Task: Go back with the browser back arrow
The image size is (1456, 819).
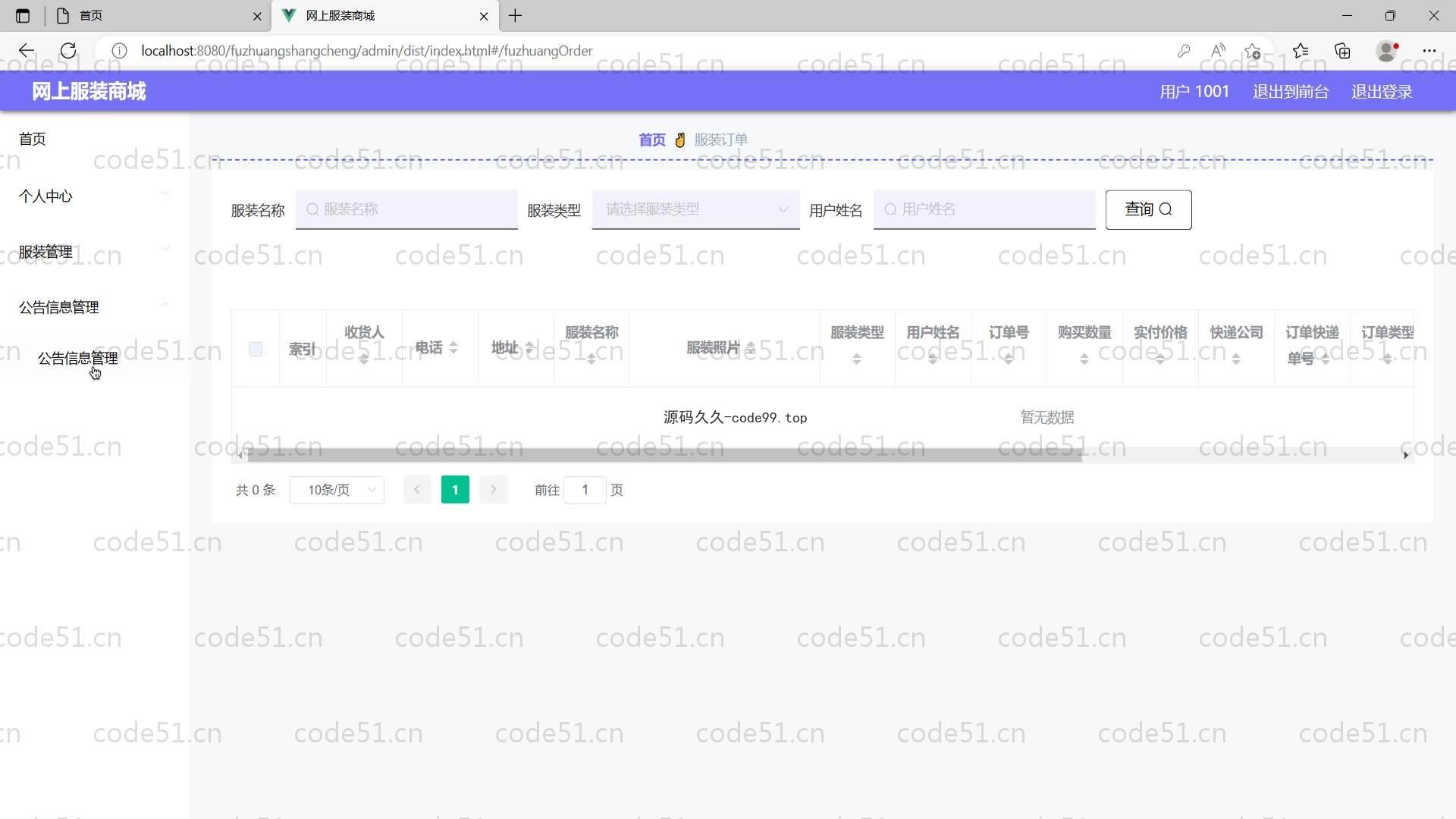Action: tap(27, 51)
